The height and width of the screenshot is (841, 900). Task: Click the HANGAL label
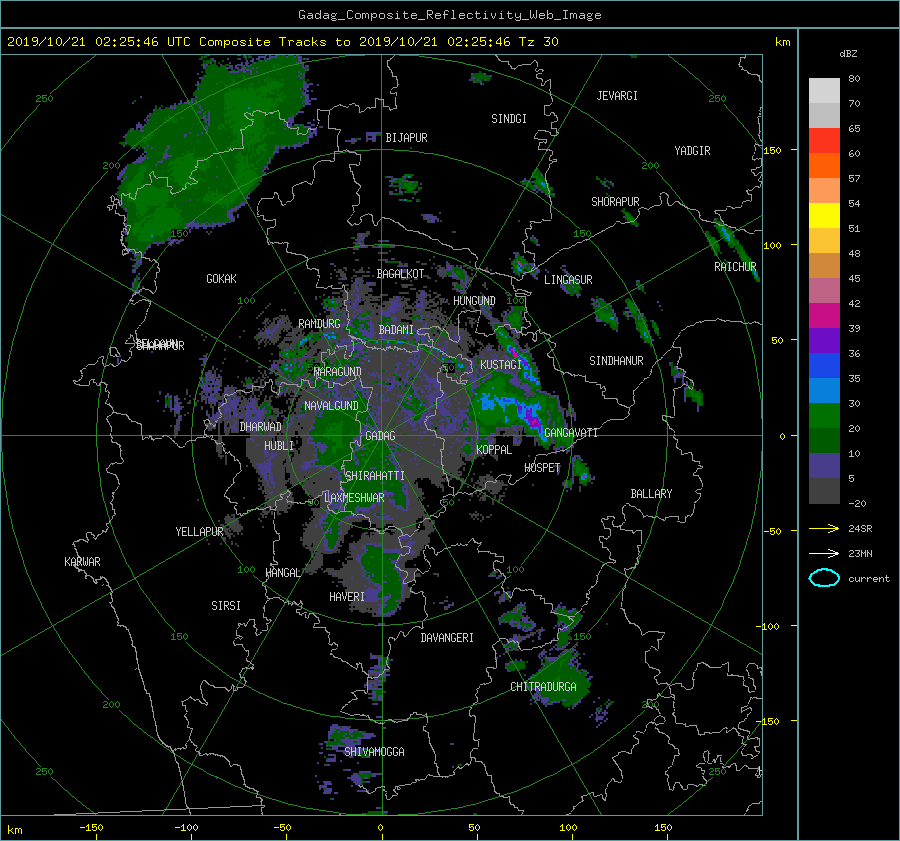tap(283, 573)
